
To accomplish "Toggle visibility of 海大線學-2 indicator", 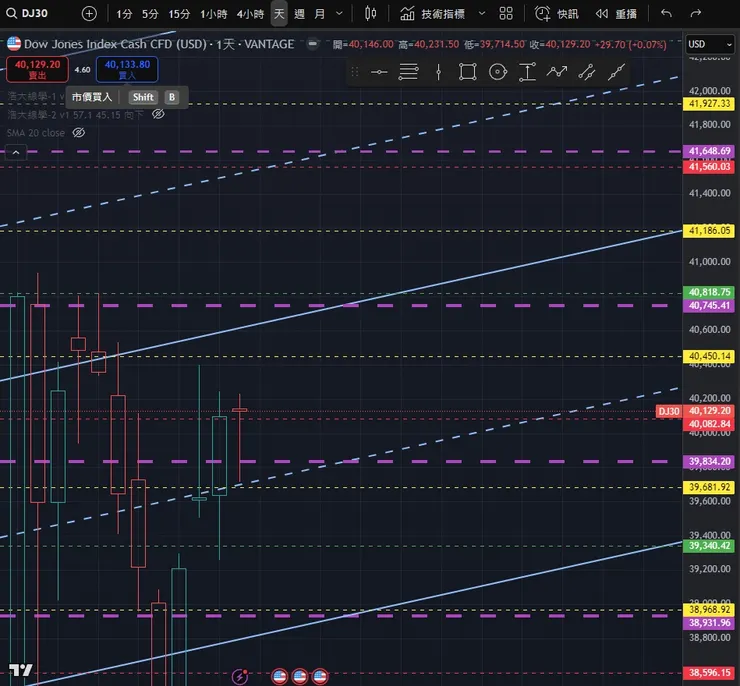I will [158, 114].
